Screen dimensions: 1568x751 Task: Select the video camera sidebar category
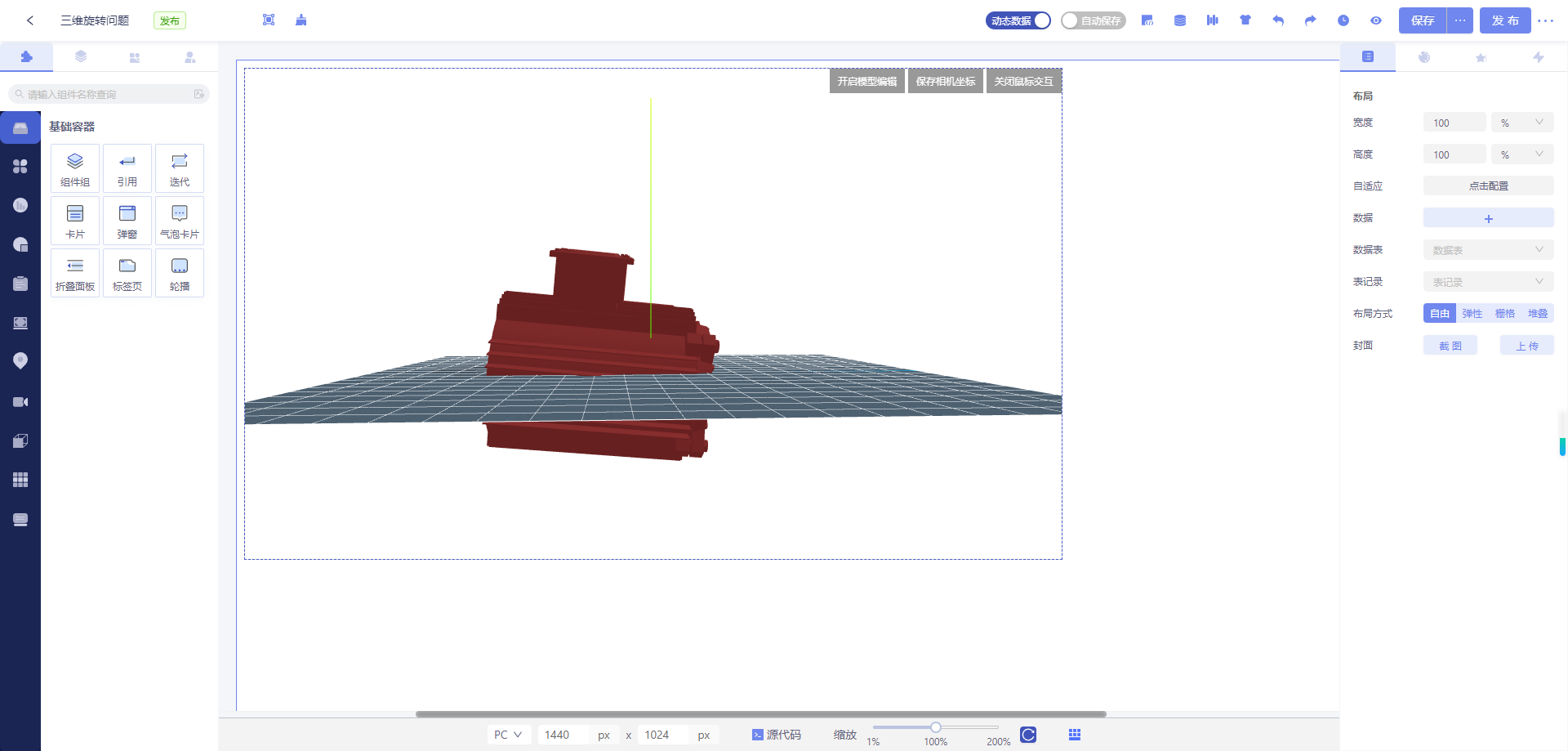click(20, 402)
